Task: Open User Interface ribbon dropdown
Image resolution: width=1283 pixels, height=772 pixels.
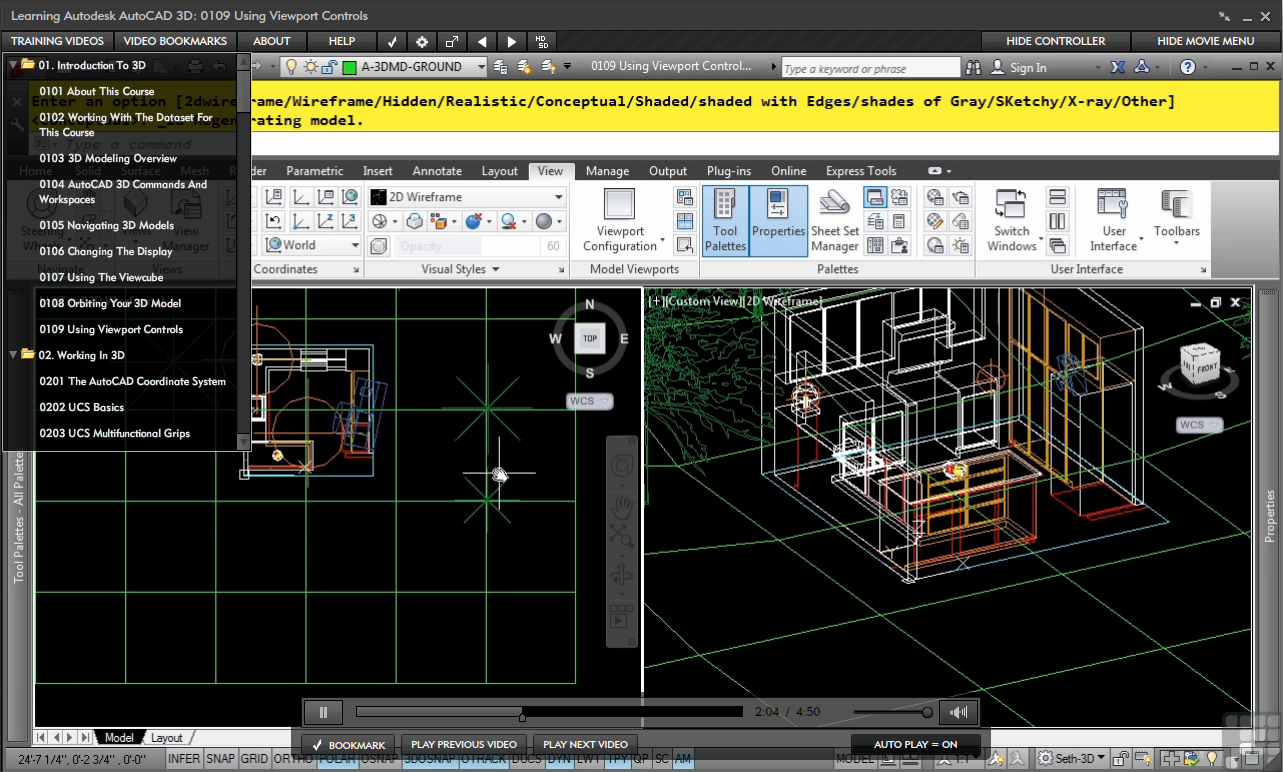Action: (1113, 221)
